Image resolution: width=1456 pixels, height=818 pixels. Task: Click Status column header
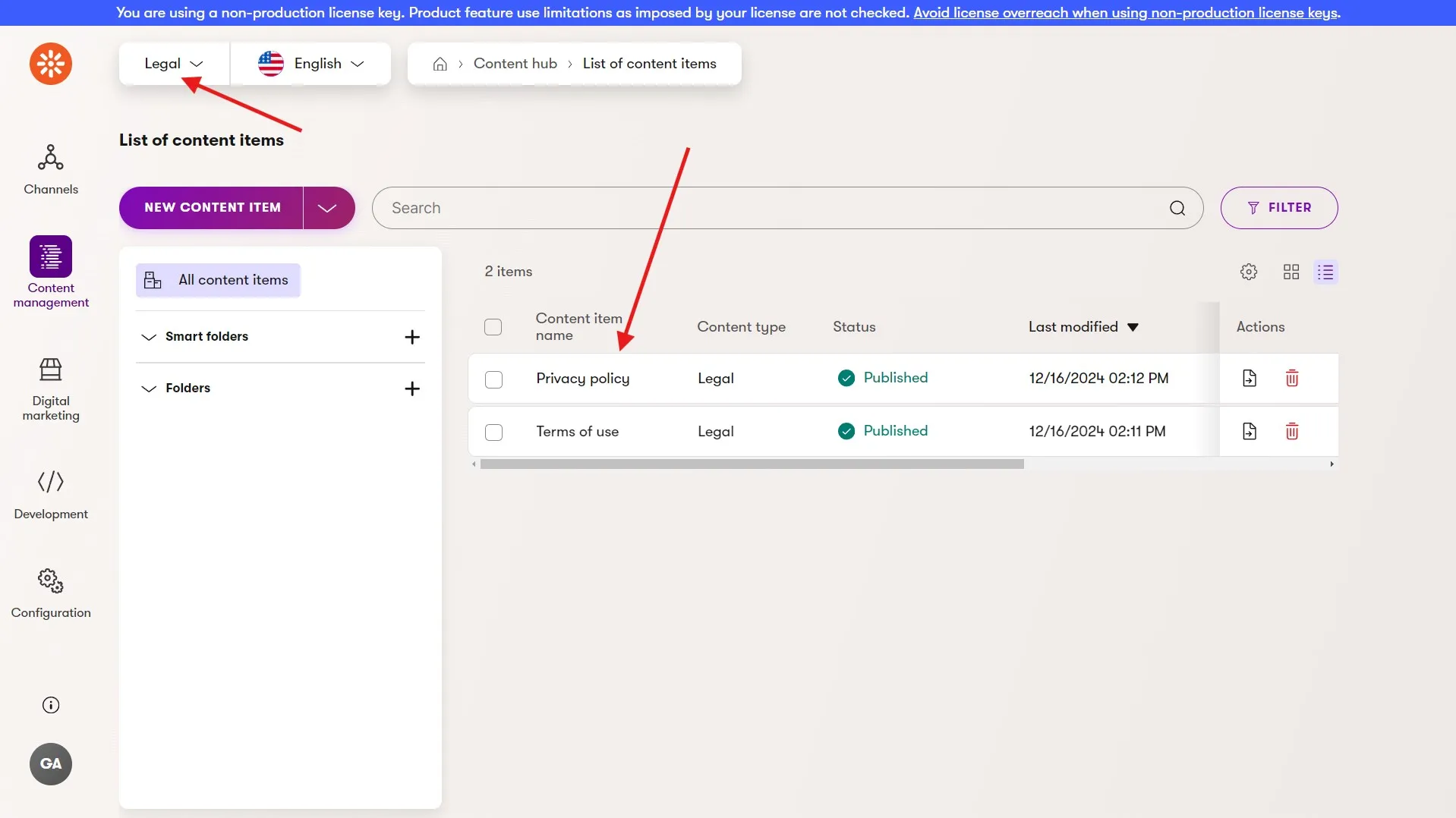pos(854,327)
